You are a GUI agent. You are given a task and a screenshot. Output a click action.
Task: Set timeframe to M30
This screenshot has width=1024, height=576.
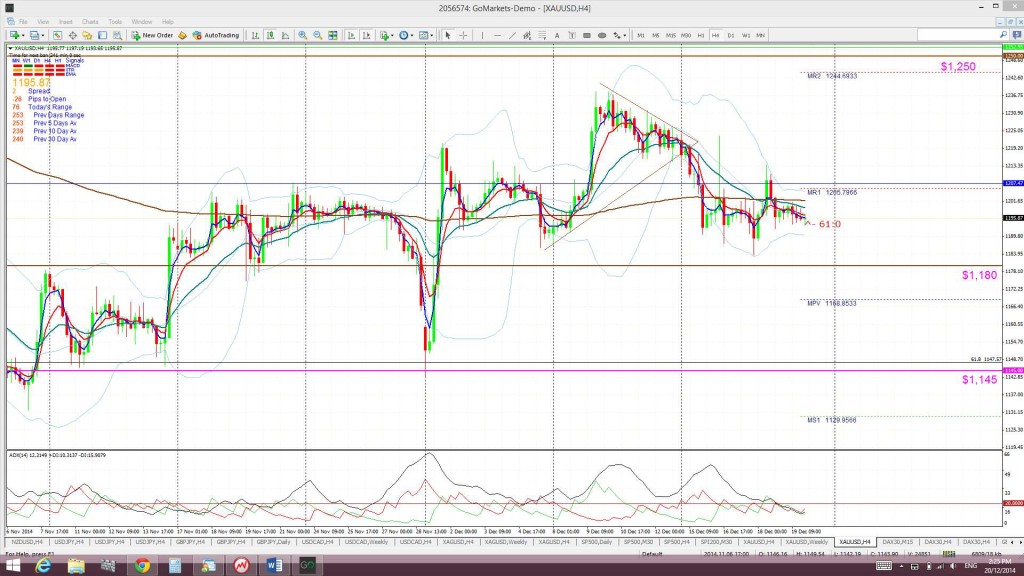point(686,35)
